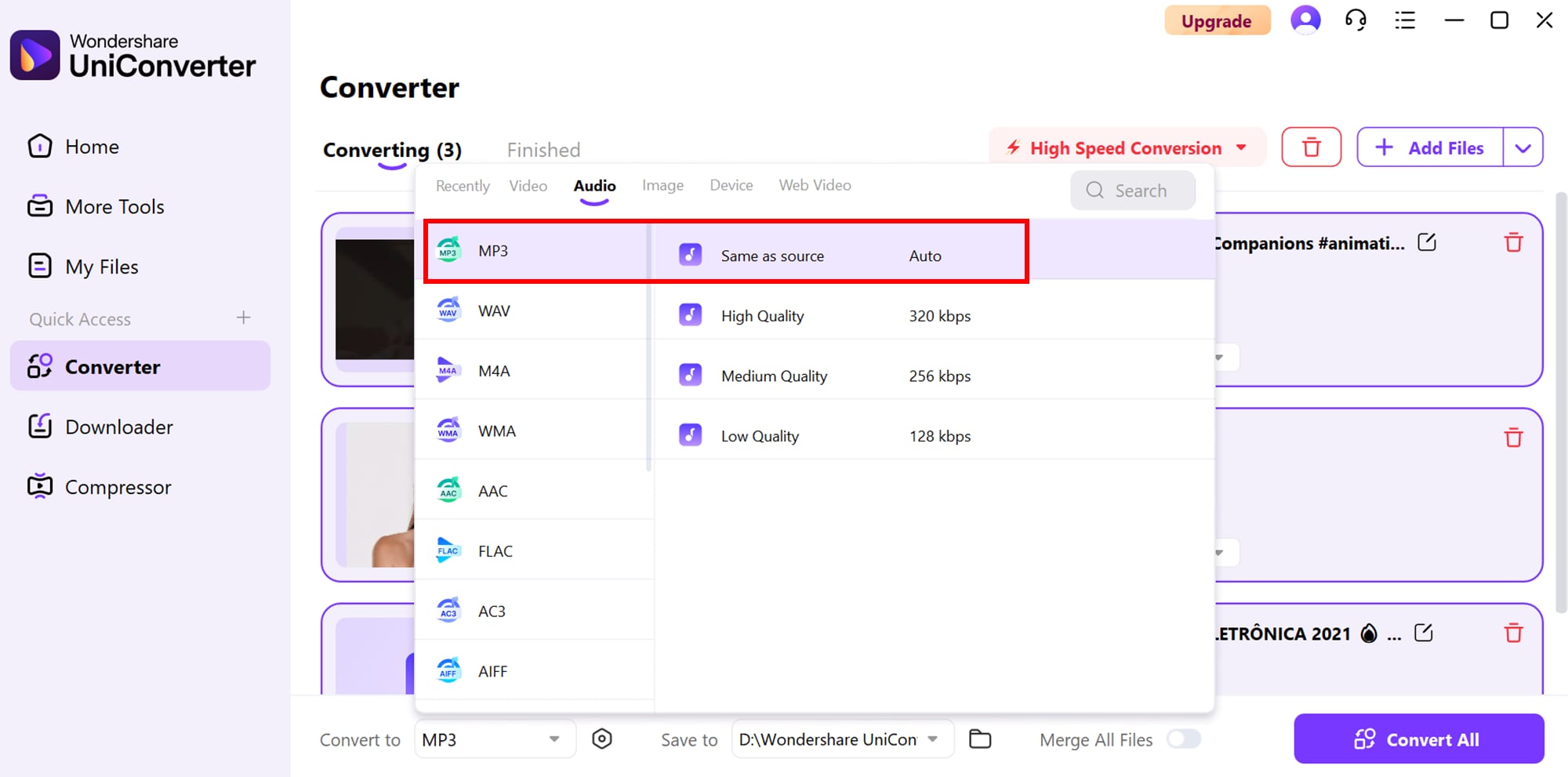Screen dimensions: 1568x777
Task: Click the Upgrade button
Action: (1217, 21)
